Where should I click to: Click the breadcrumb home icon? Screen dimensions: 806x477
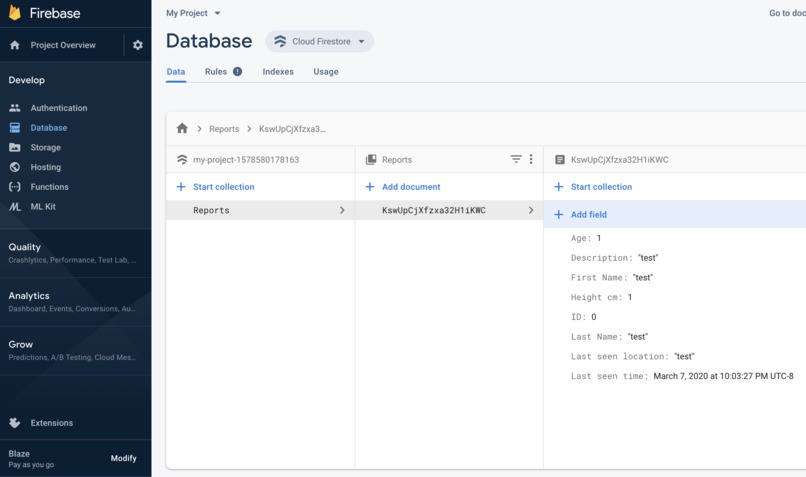(182, 128)
